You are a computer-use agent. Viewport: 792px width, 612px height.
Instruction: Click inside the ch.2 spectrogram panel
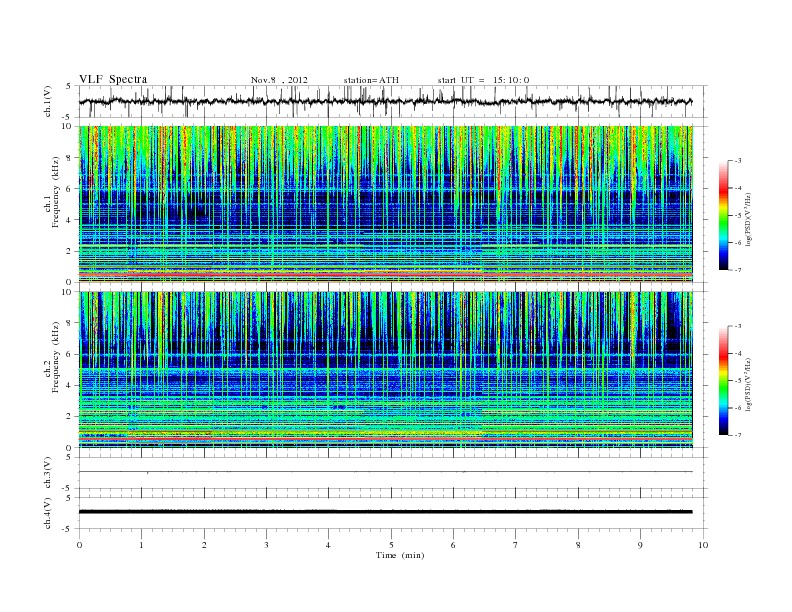click(385, 369)
